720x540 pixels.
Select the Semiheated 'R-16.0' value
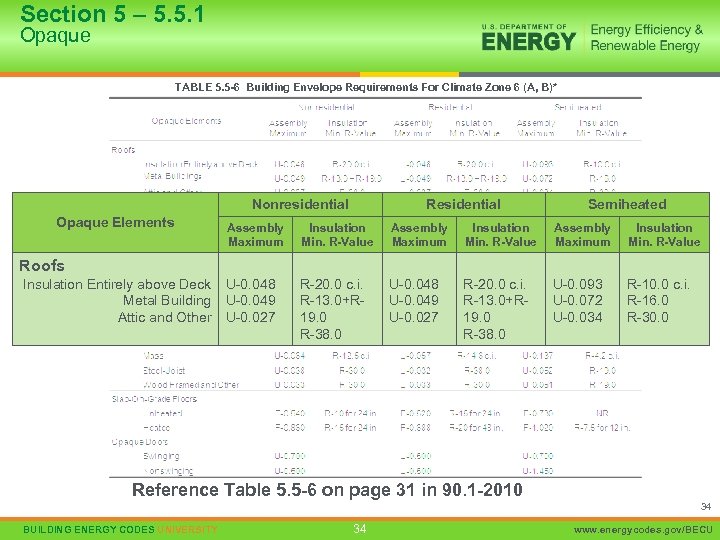(x=647, y=300)
